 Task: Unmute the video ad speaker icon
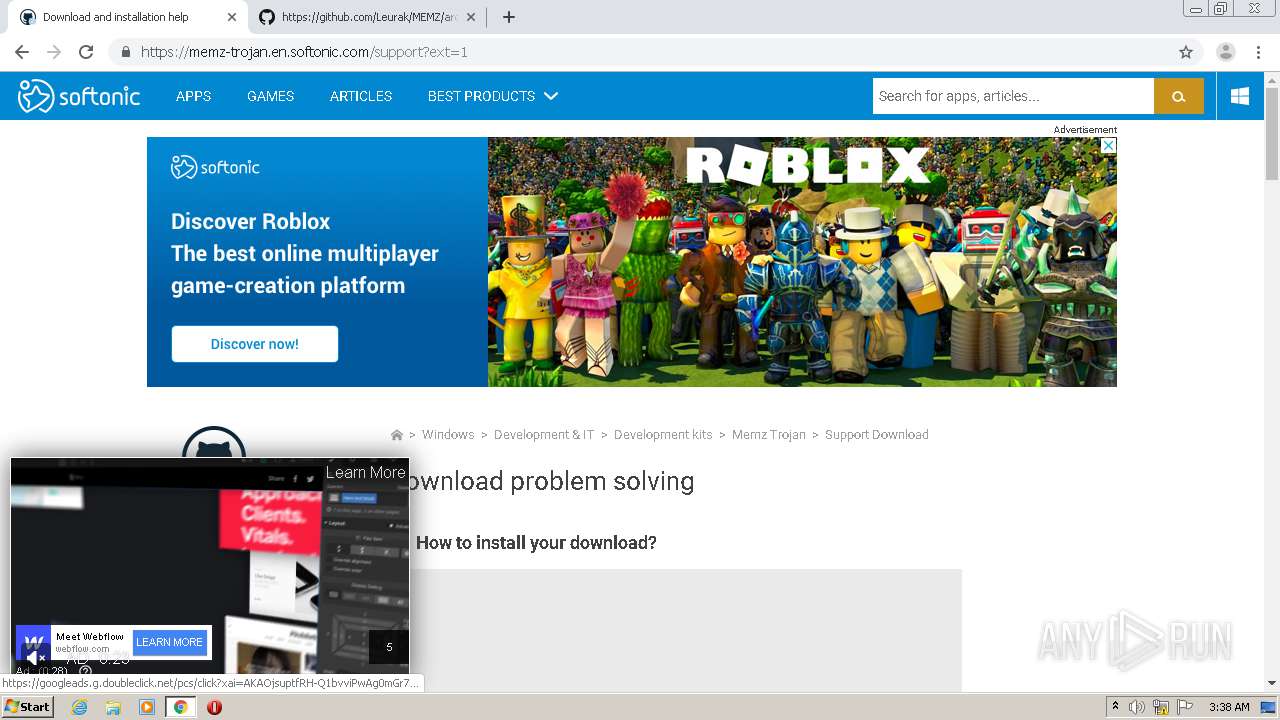(34, 658)
